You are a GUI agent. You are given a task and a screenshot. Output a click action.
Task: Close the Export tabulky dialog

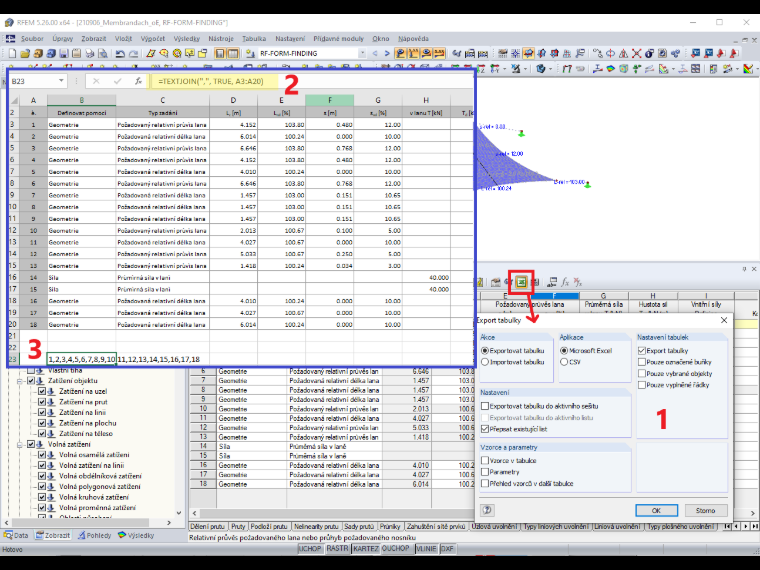[724, 320]
